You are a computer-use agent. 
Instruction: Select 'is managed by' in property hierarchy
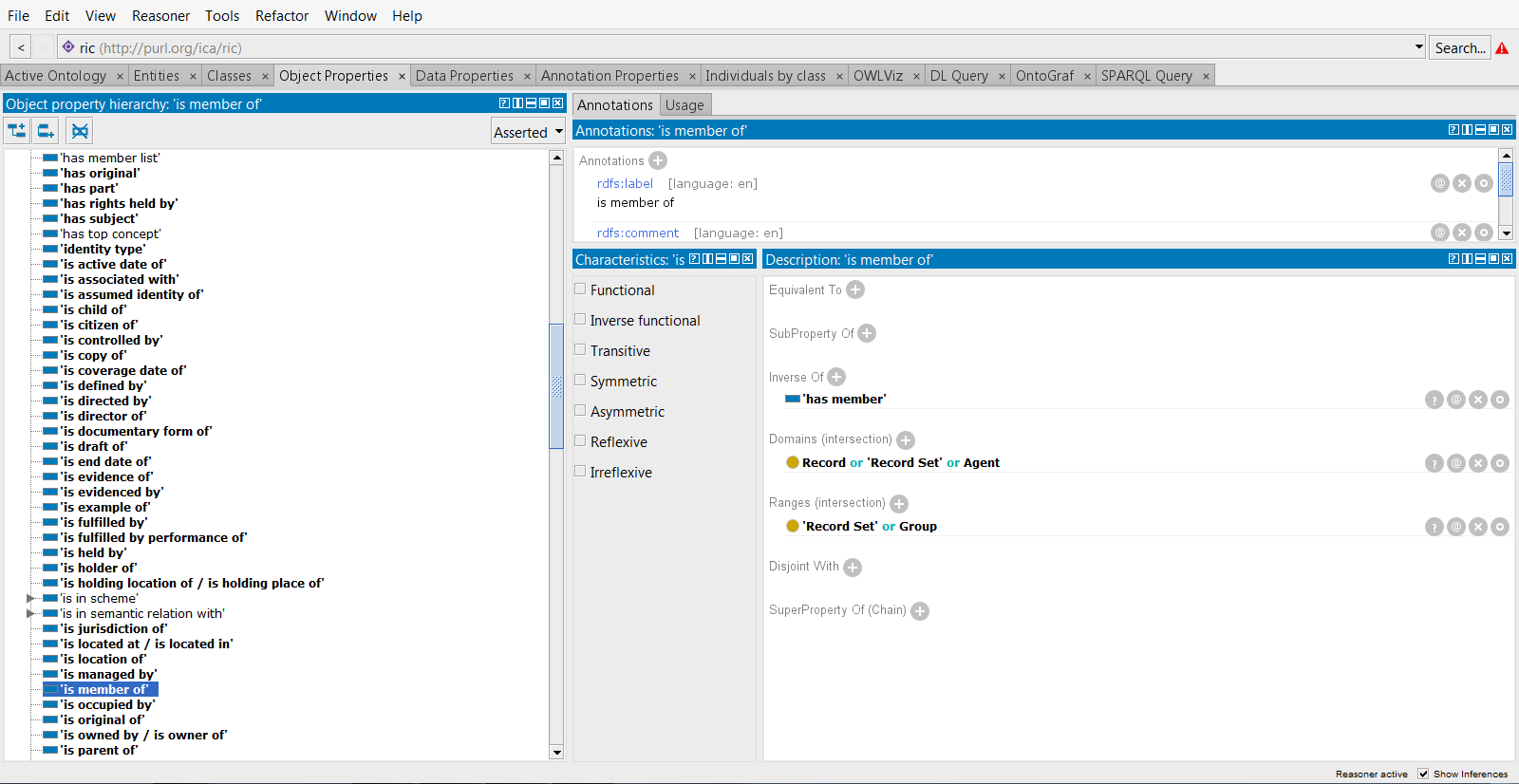pos(109,674)
